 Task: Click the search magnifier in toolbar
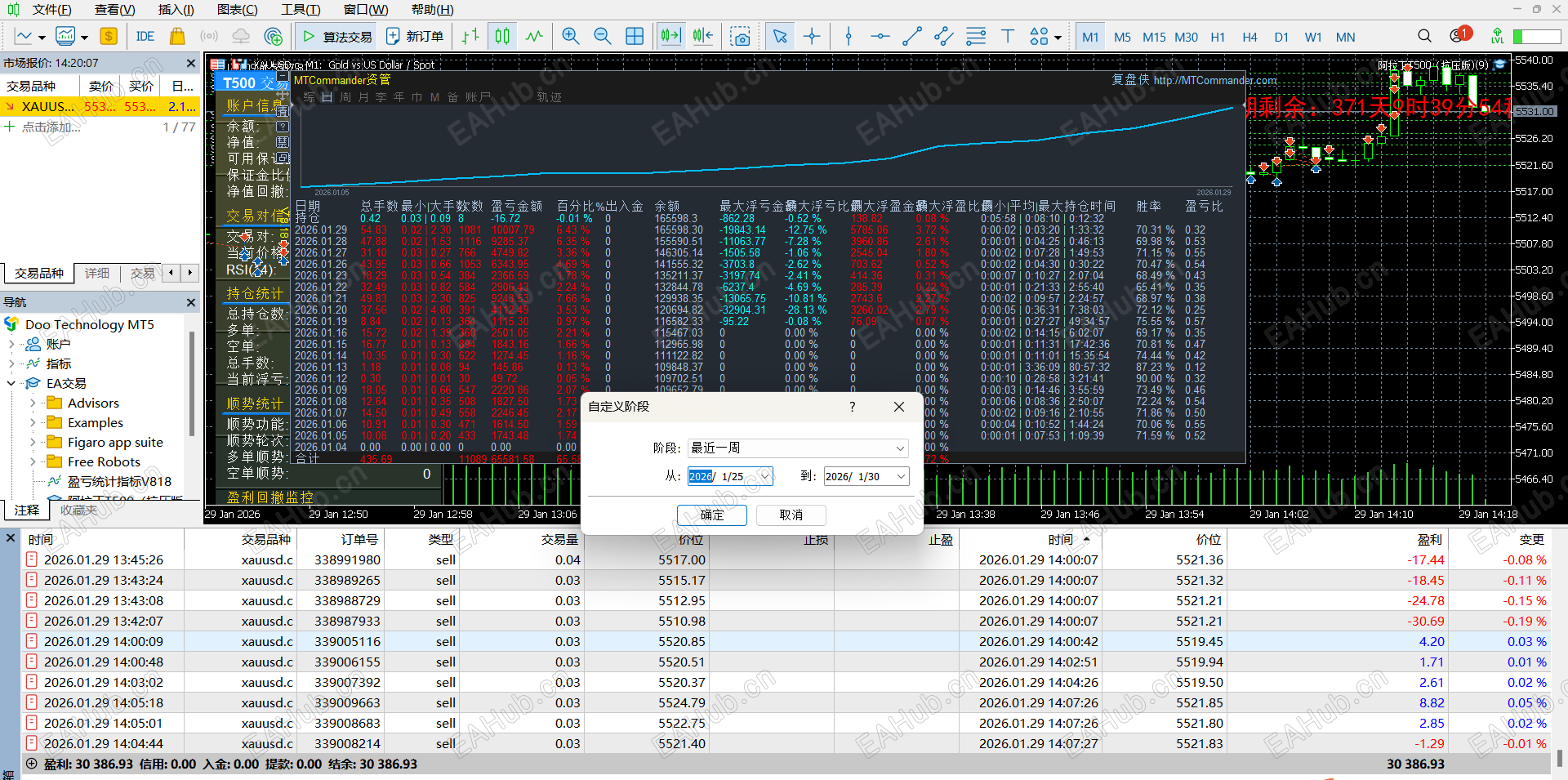1424,36
